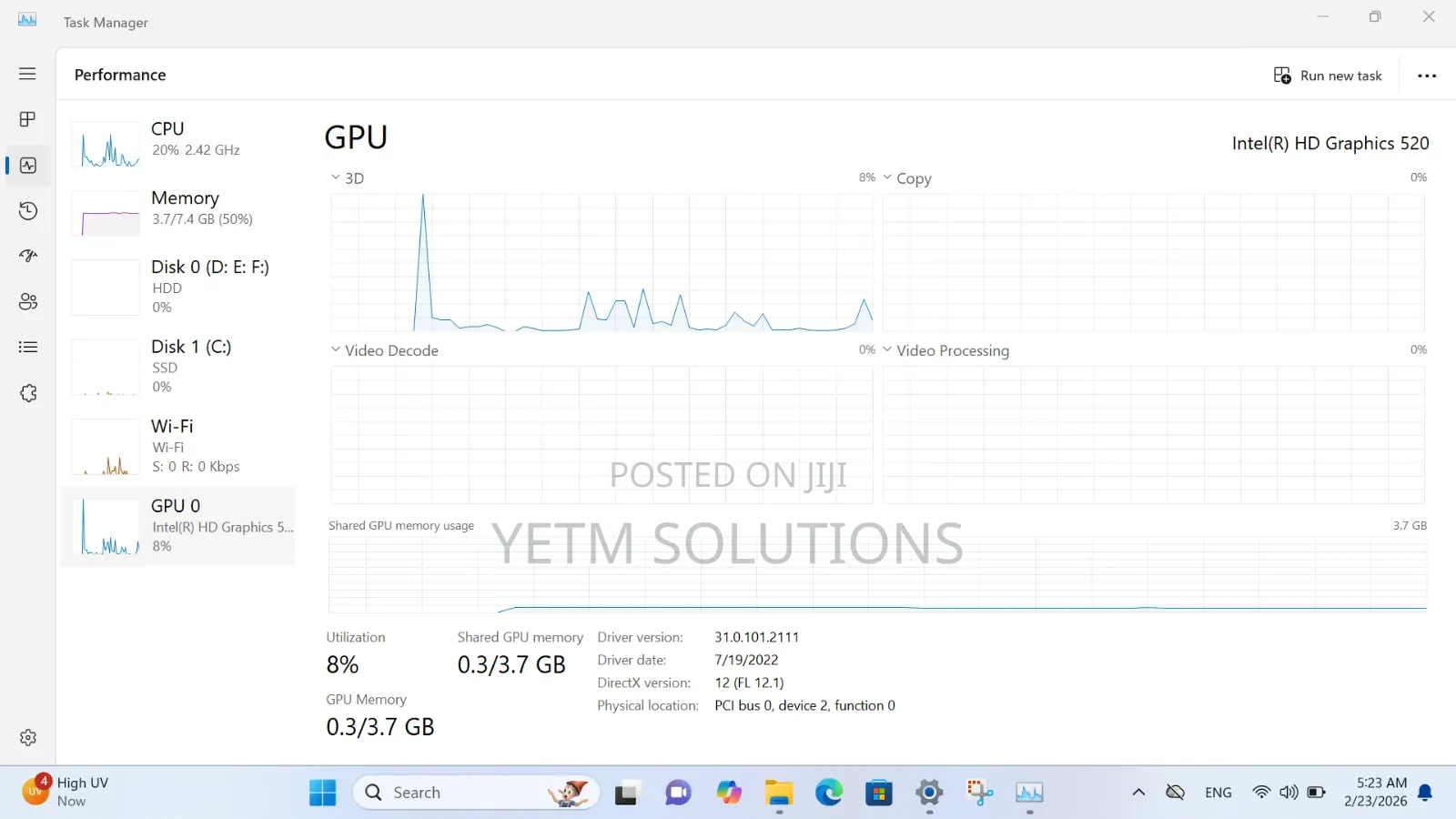Go to the Processes page icon
The height and width of the screenshot is (819, 1456).
pos(27,119)
